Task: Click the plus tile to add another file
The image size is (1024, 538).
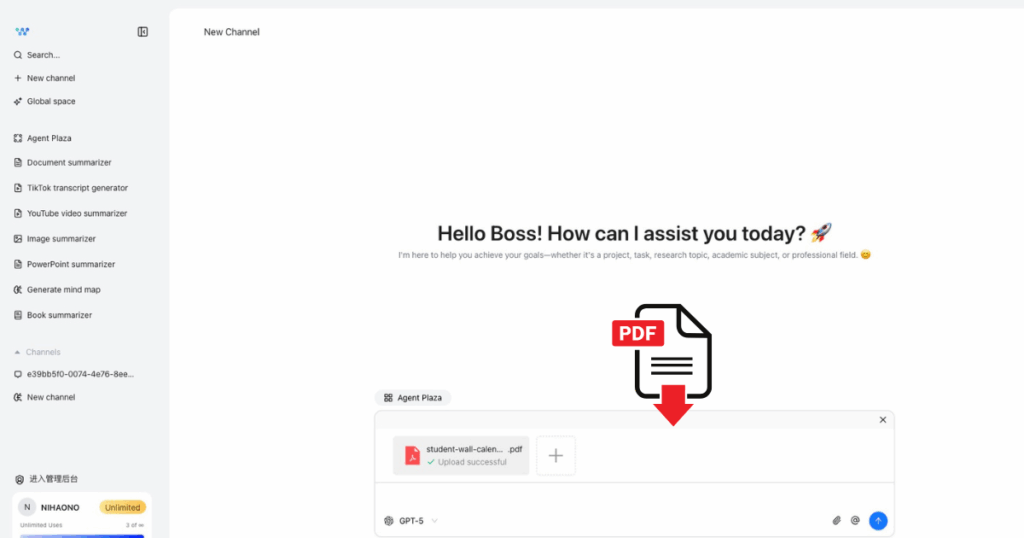Action: pyautogui.click(x=556, y=456)
